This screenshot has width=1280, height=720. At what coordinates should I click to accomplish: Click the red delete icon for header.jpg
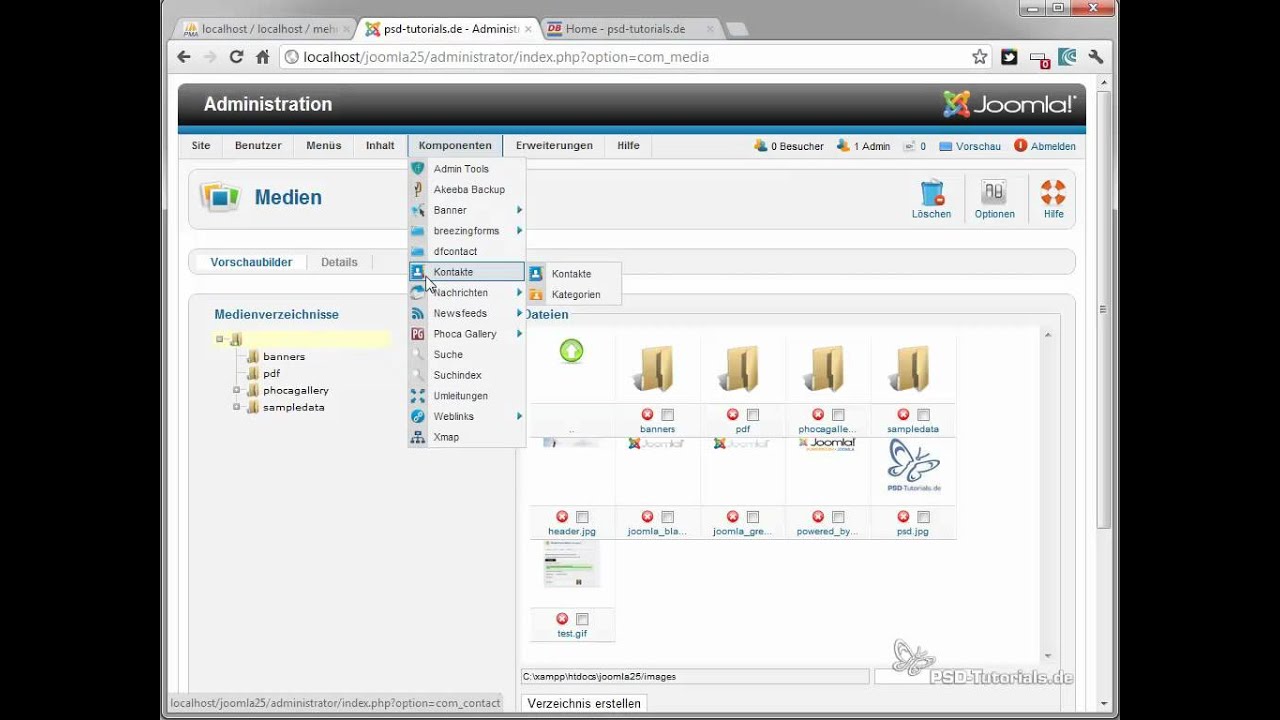[562, 517]
